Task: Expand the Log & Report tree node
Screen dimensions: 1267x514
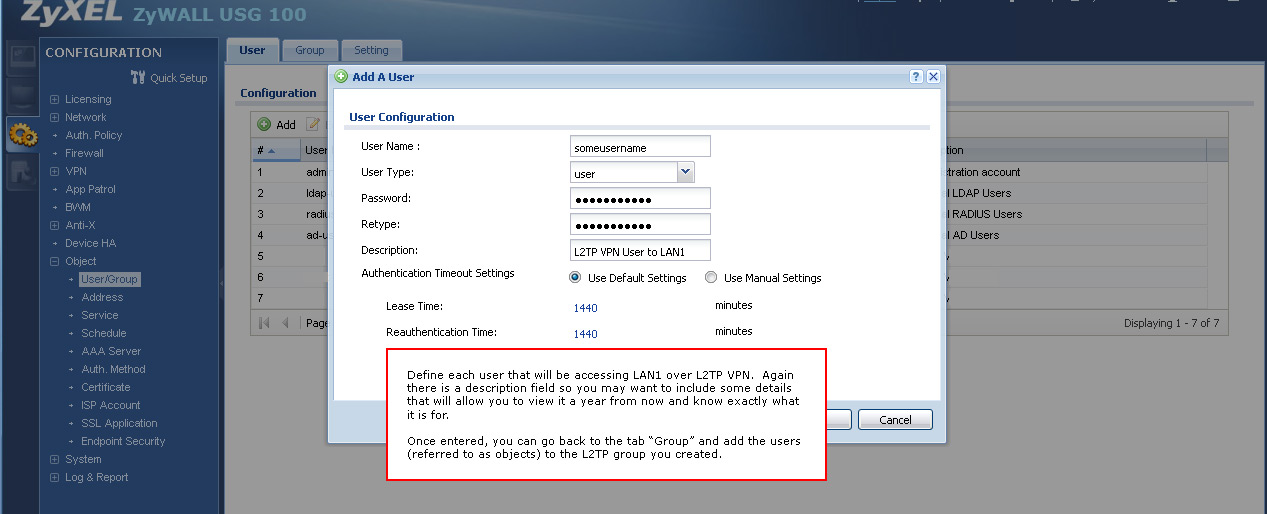Action: click(54, 477)
